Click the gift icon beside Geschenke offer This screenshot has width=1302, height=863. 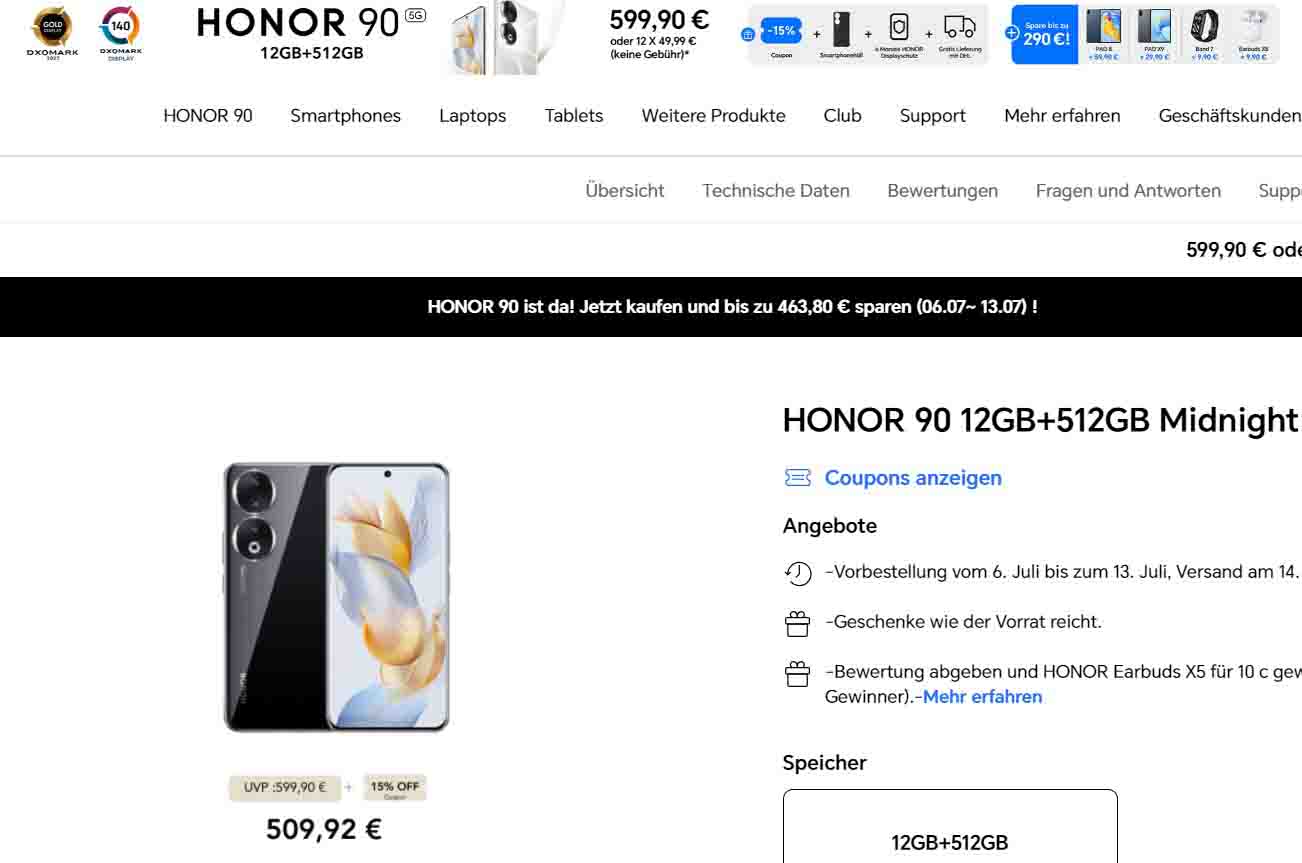pyautogui.click(x=797, y=623)
